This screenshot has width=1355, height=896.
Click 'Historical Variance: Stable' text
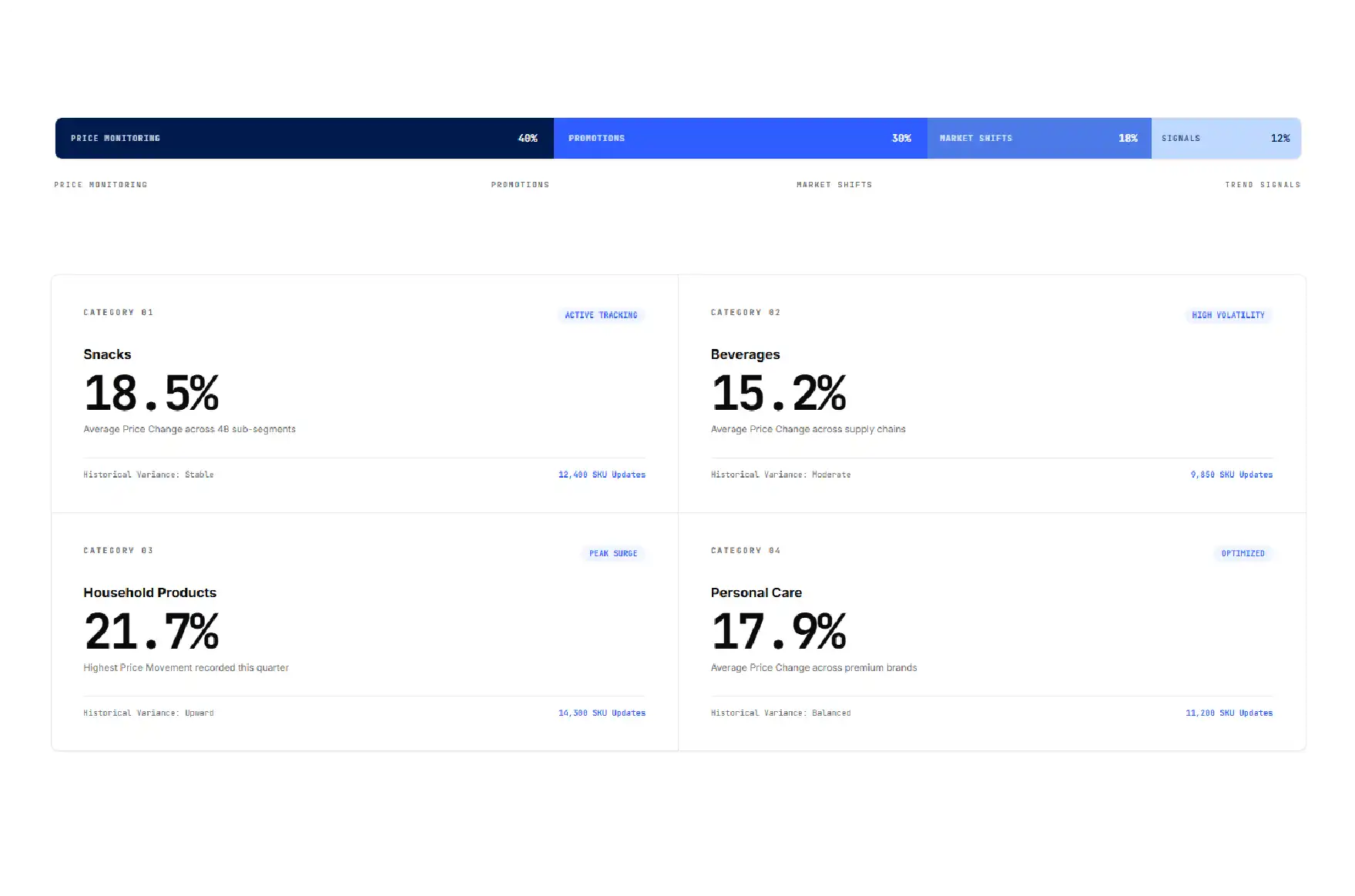[149, 475]
